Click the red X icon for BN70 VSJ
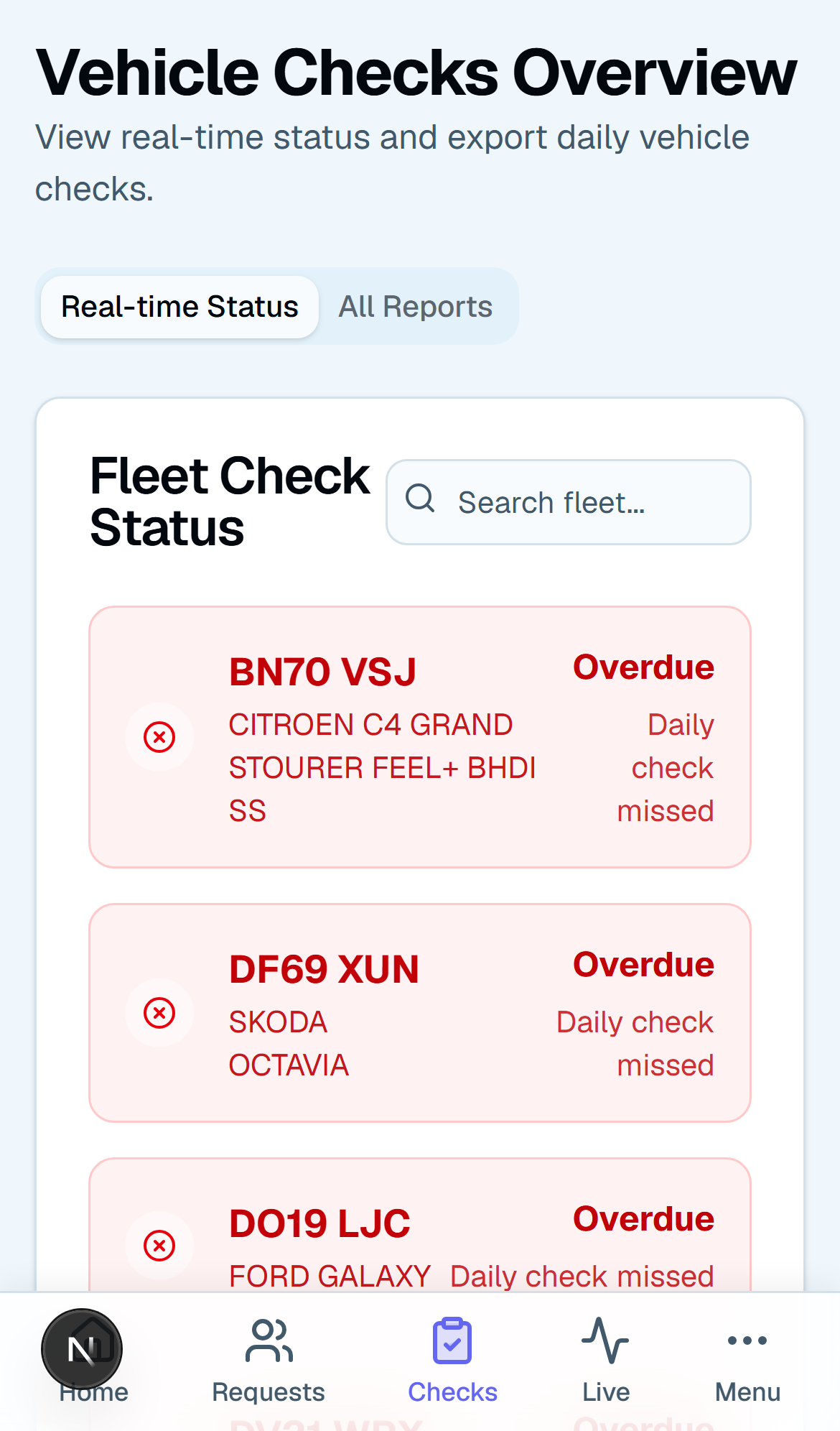Viewport: 840px width, 1431px height. 159,737
